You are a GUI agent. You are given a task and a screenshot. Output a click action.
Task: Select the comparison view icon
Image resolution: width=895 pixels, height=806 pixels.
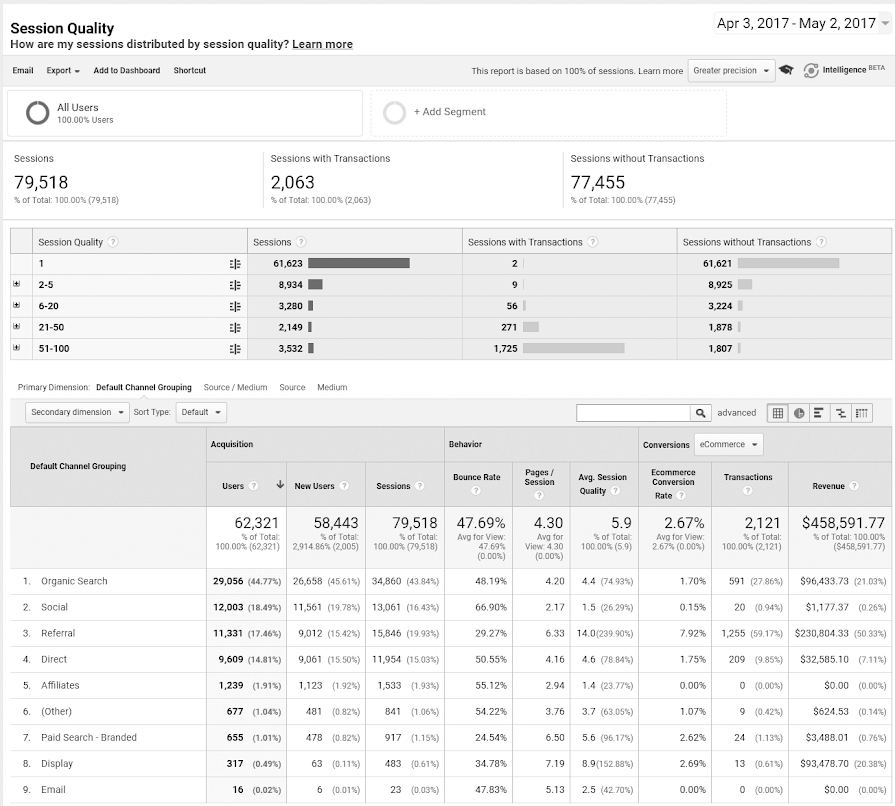click(x=840, y=413)
